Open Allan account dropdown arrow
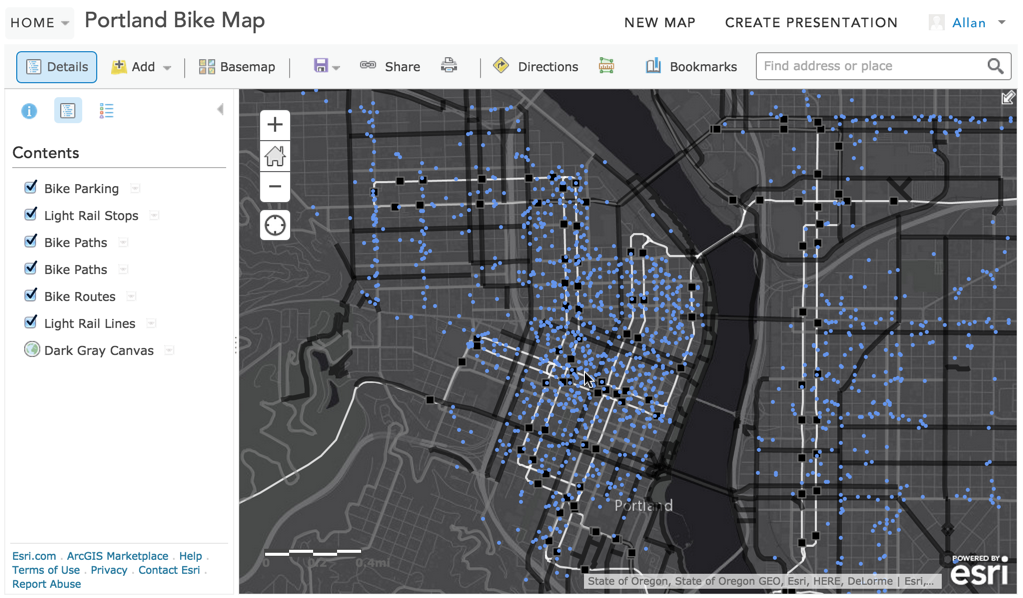This screenshot has width=1023, height=598. [1001, 23]
